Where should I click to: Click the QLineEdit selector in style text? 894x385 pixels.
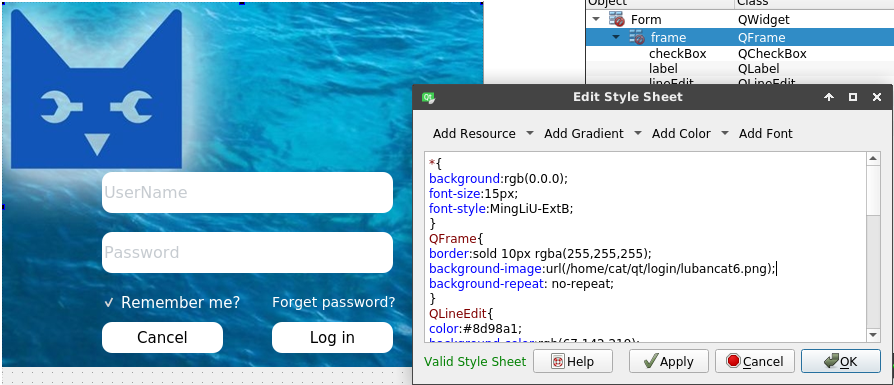click(x=458, y=313)
